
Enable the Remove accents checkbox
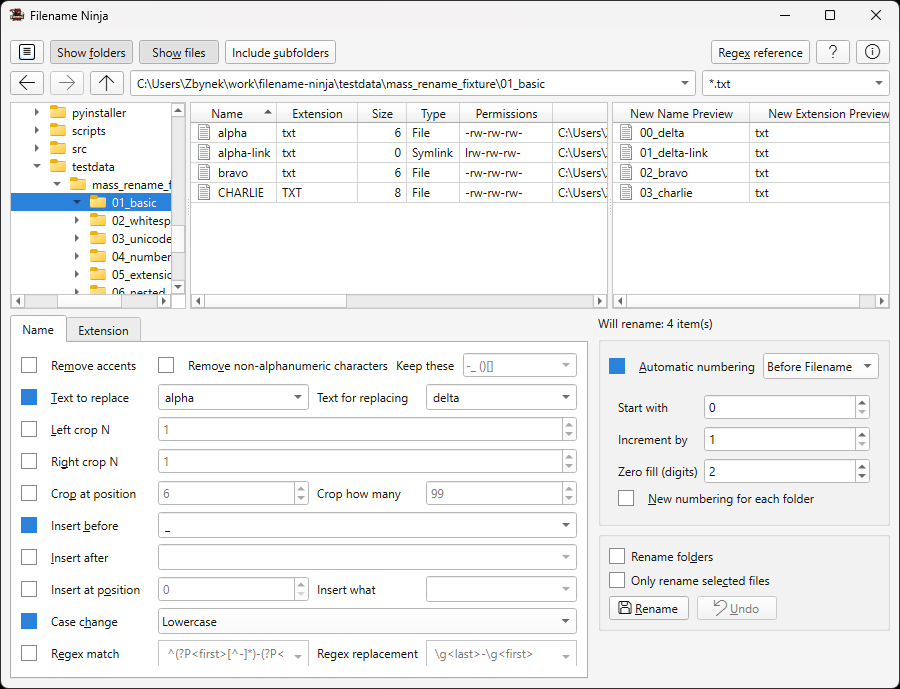click(28, 365)
